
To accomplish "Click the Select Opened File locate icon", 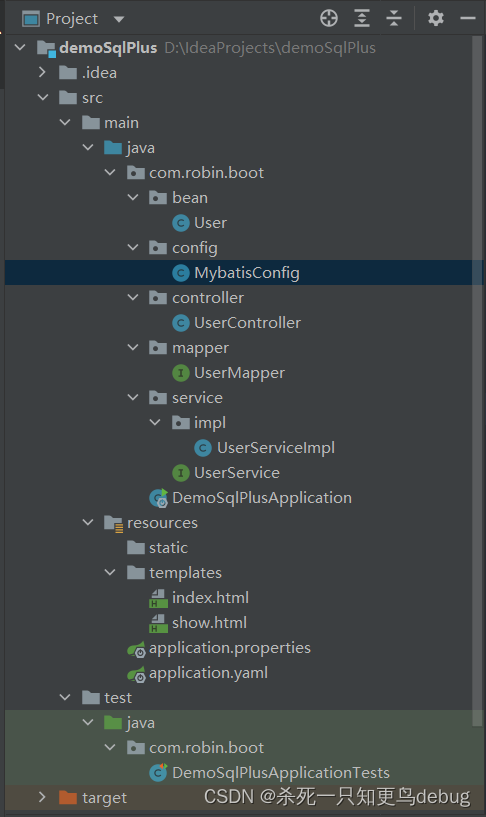I will (x=329, y=18).
